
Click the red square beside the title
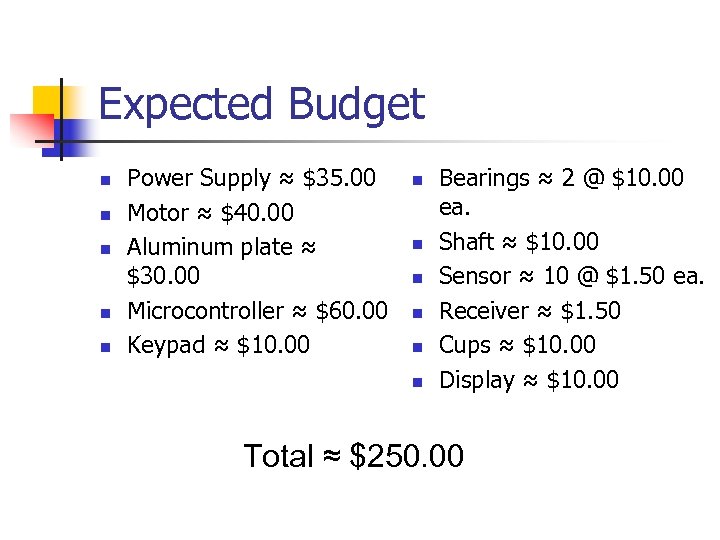[x=30, y=128]
